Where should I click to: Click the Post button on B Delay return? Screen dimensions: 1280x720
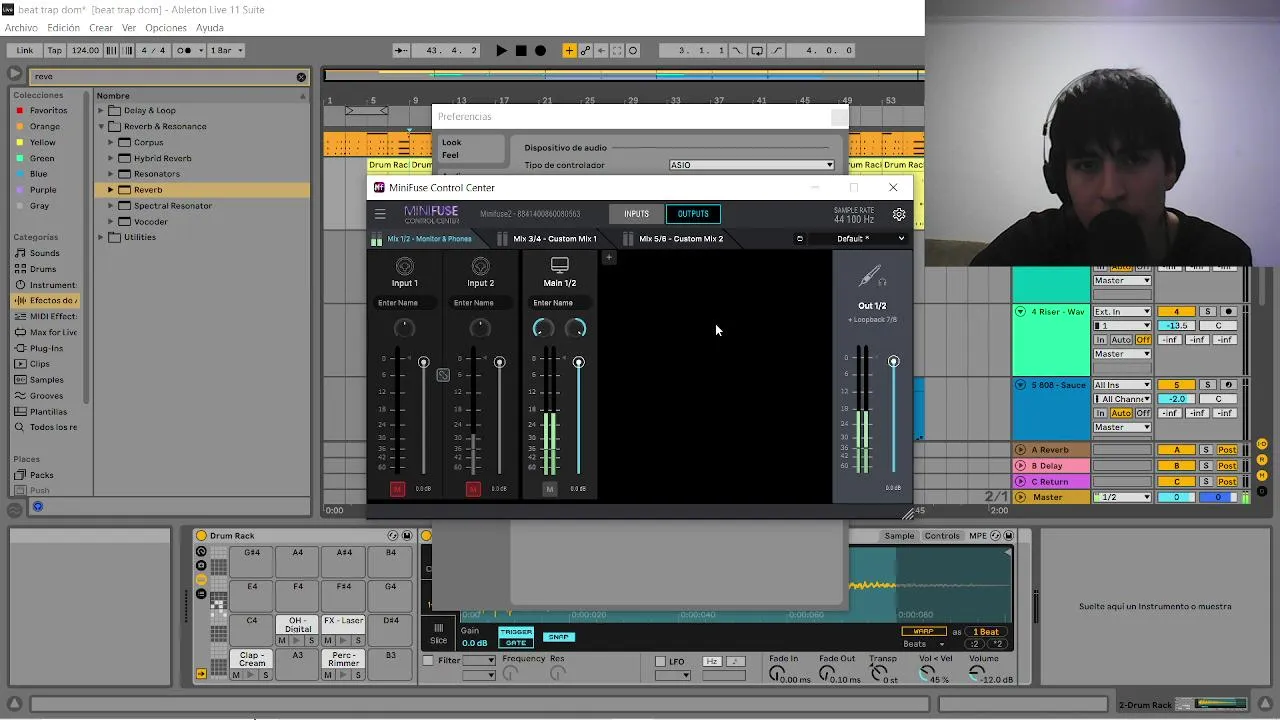(x=1227, y=466)
